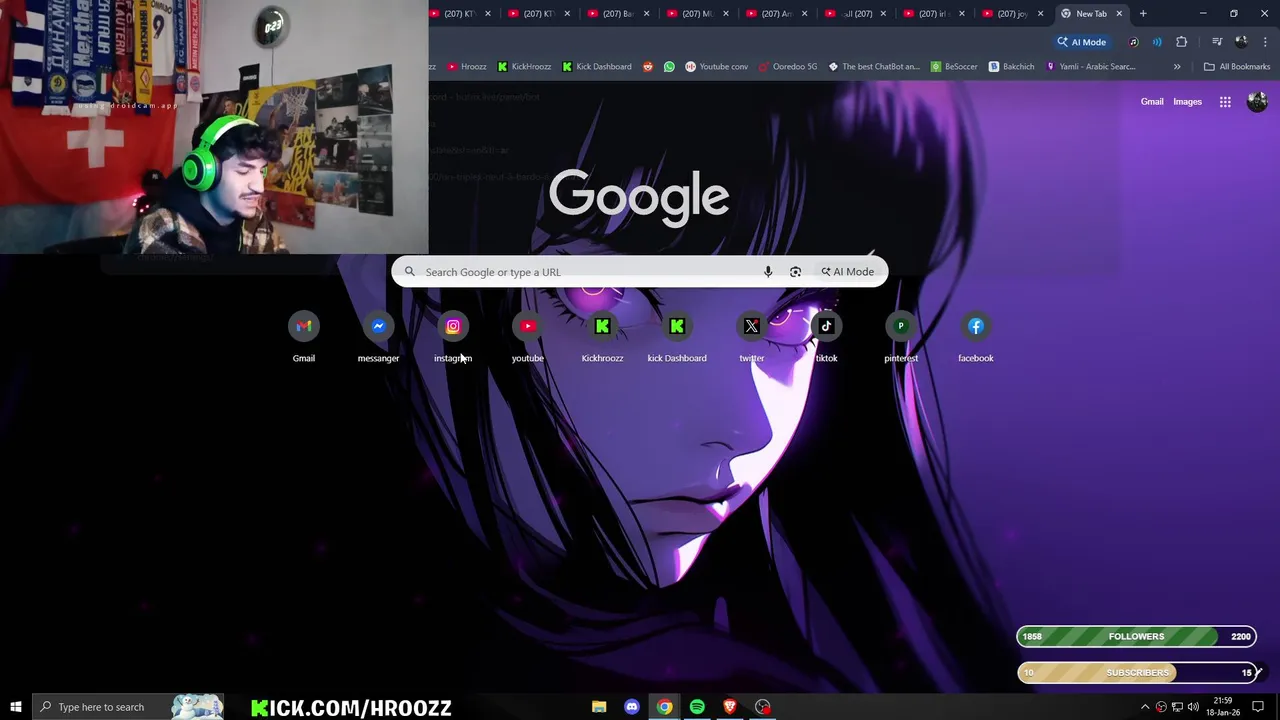The width and height of the screenshot is (1280, 720).
Task: Open the Windows Start menu
Action: point(15,707)
